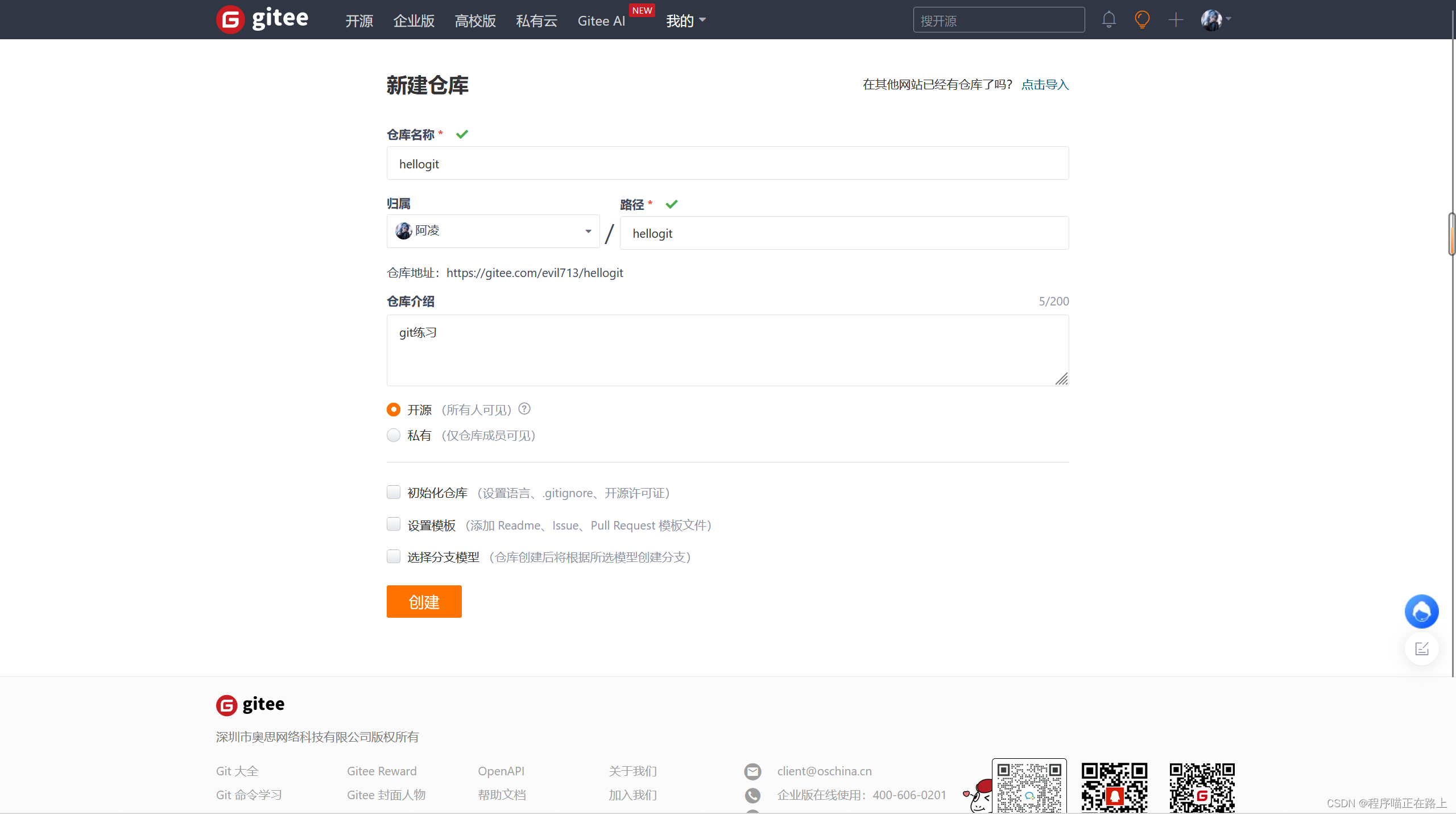
Task: Click the vertical scrollbar on the right
Action: point(1451,233)
